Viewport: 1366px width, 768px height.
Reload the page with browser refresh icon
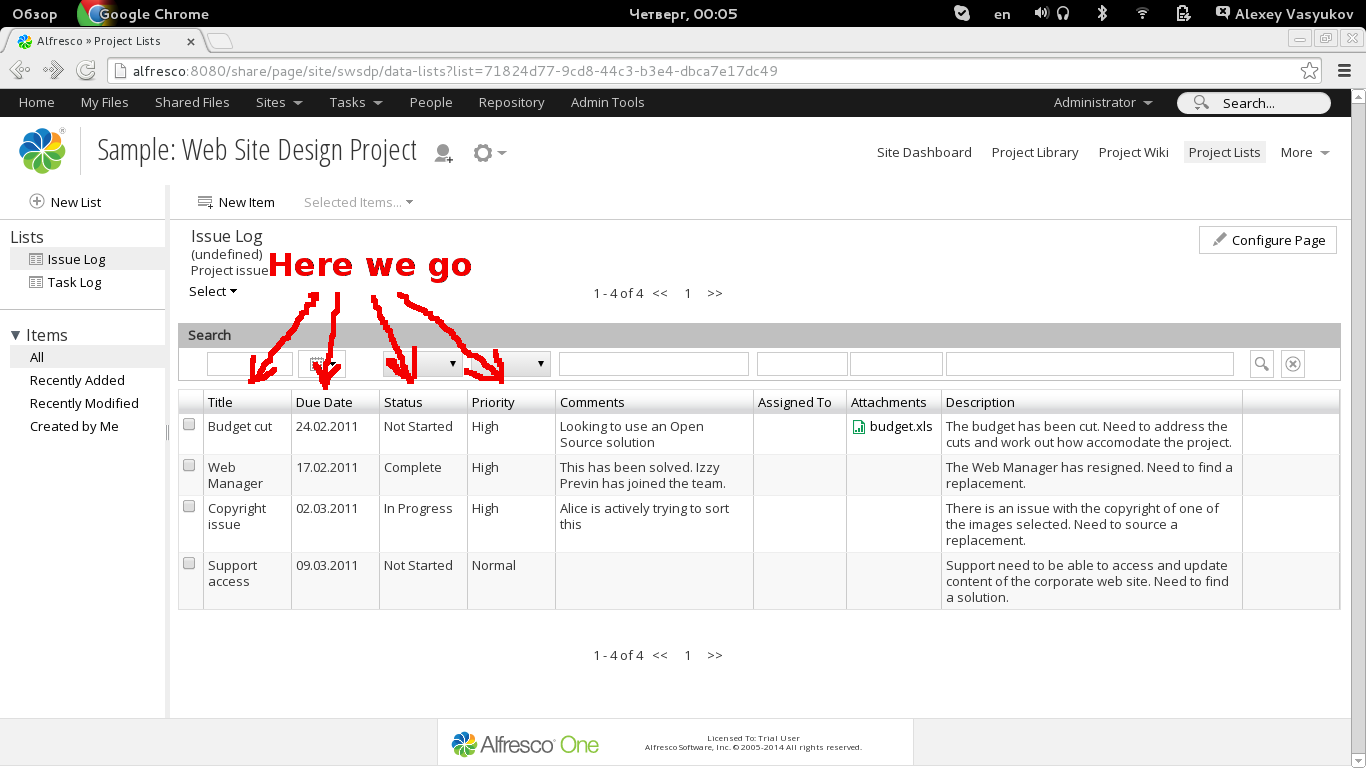coord(87,71)
